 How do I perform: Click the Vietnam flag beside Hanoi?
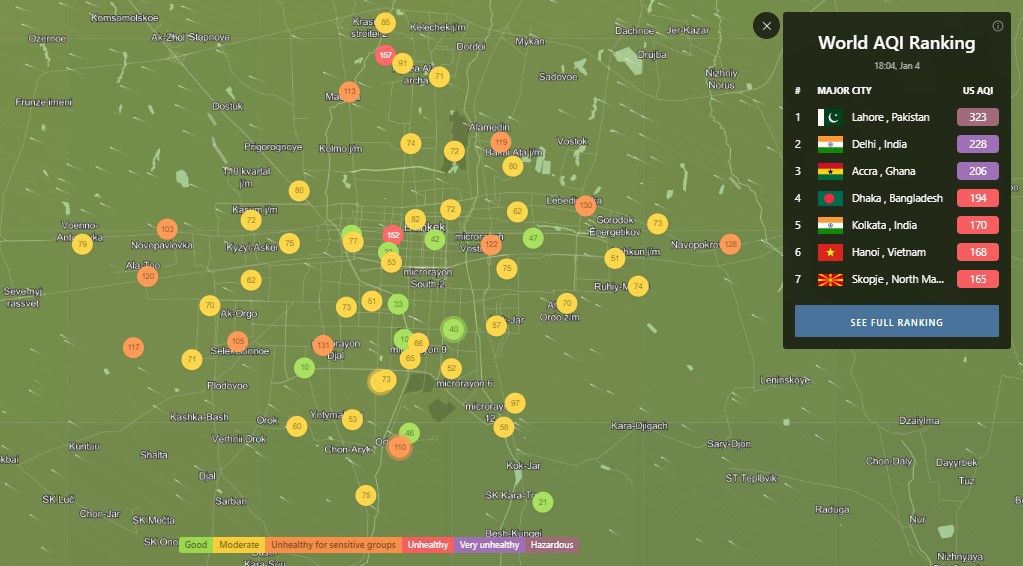pyautogui.click(x=830, y=252)
